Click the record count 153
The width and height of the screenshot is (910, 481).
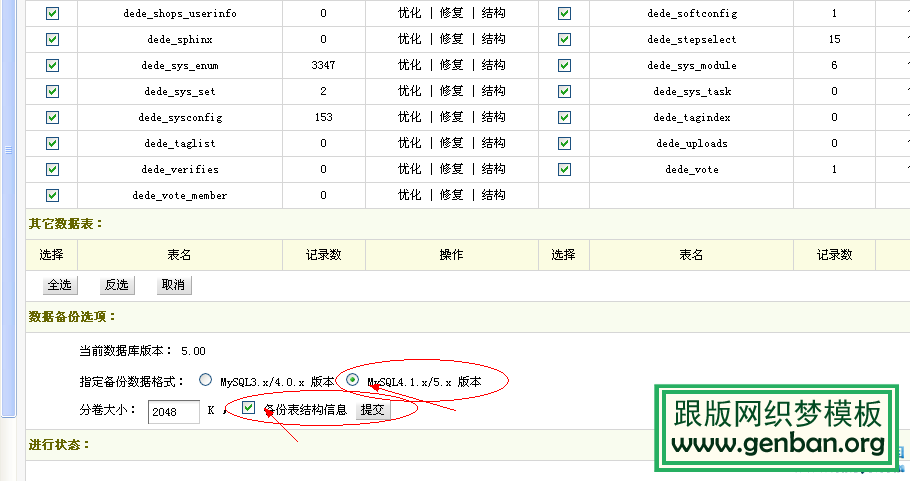pyautogui.click(x=323, y=117)
